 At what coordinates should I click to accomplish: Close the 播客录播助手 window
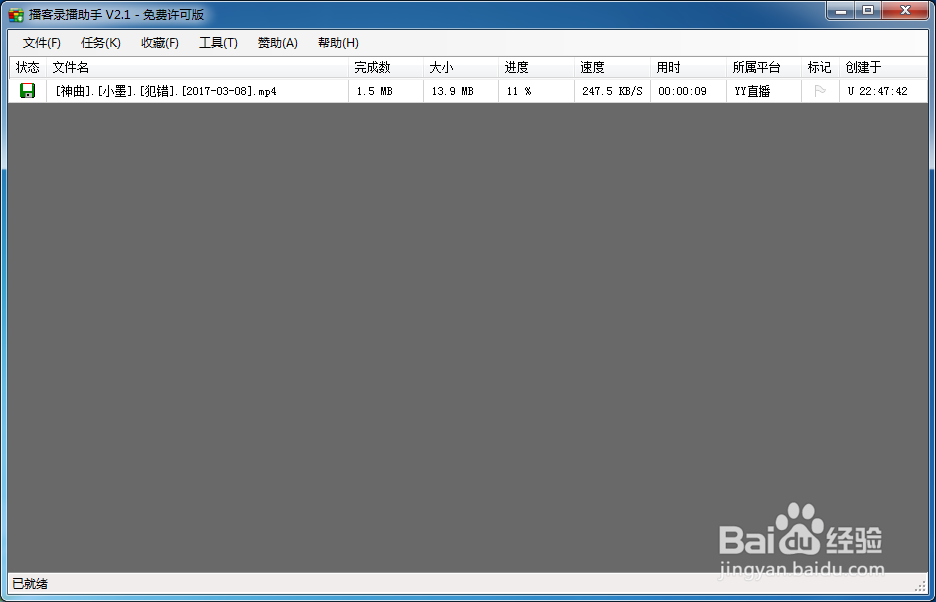pyautogui.click(x=906, y=10)
